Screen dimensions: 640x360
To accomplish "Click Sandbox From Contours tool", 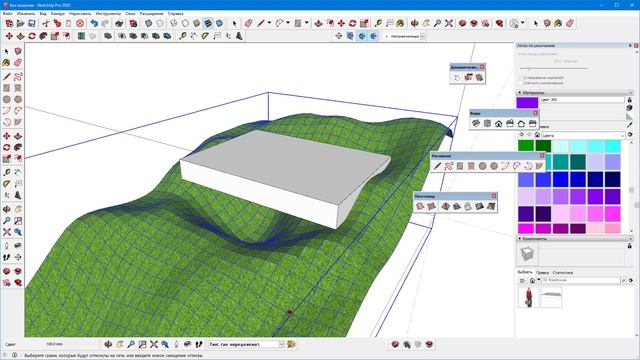I will (x=420, y=207).
